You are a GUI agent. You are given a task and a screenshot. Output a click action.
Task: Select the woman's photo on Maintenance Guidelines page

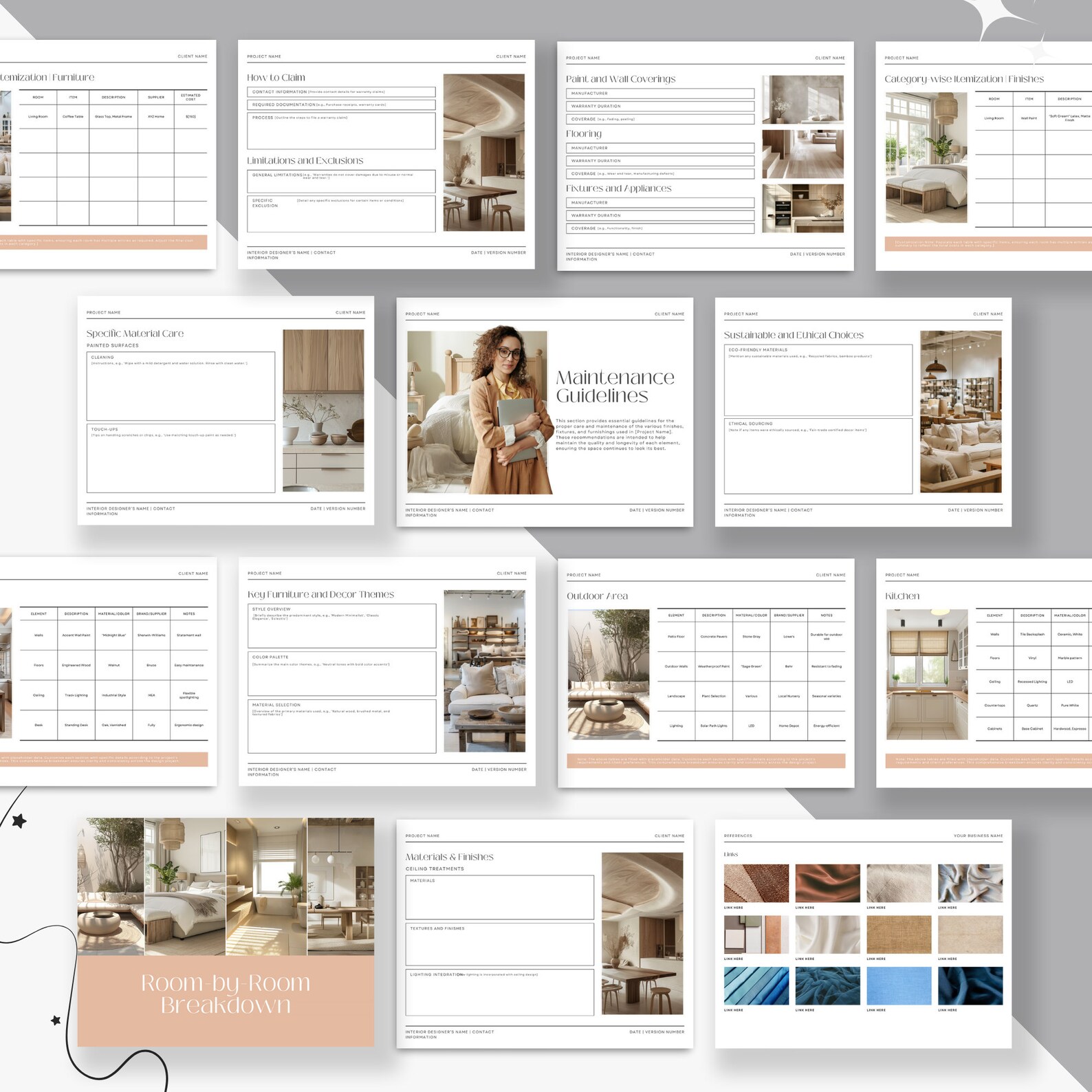(480, 412)
